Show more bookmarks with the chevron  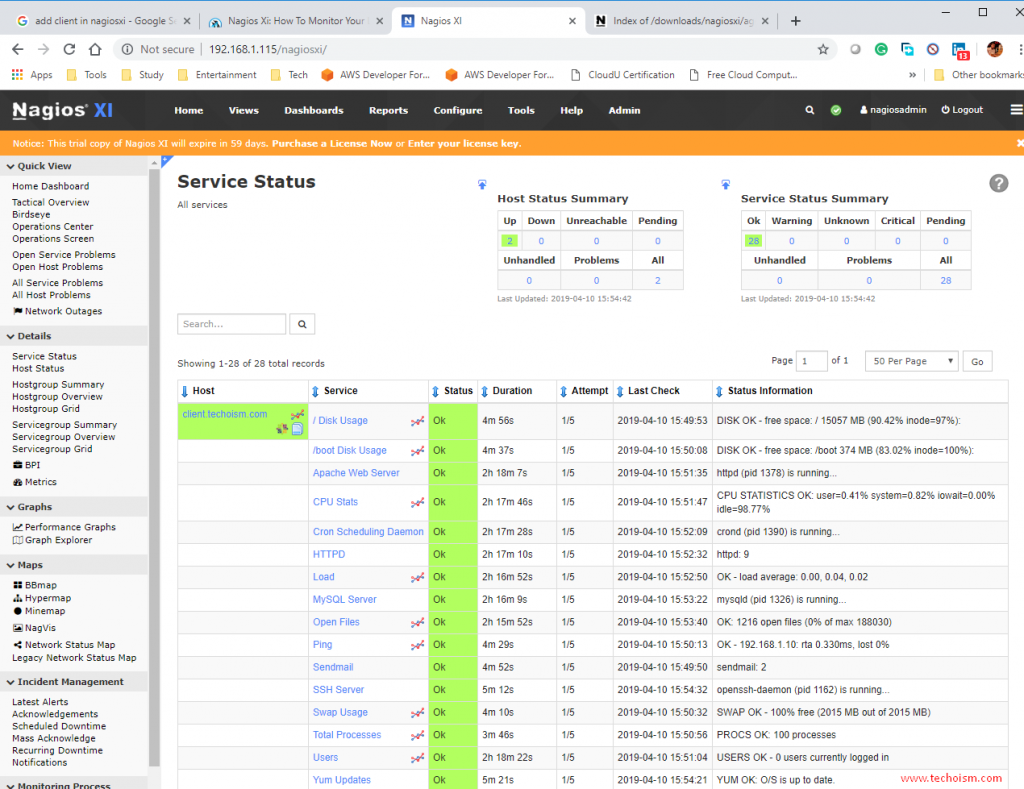[912, 75]
